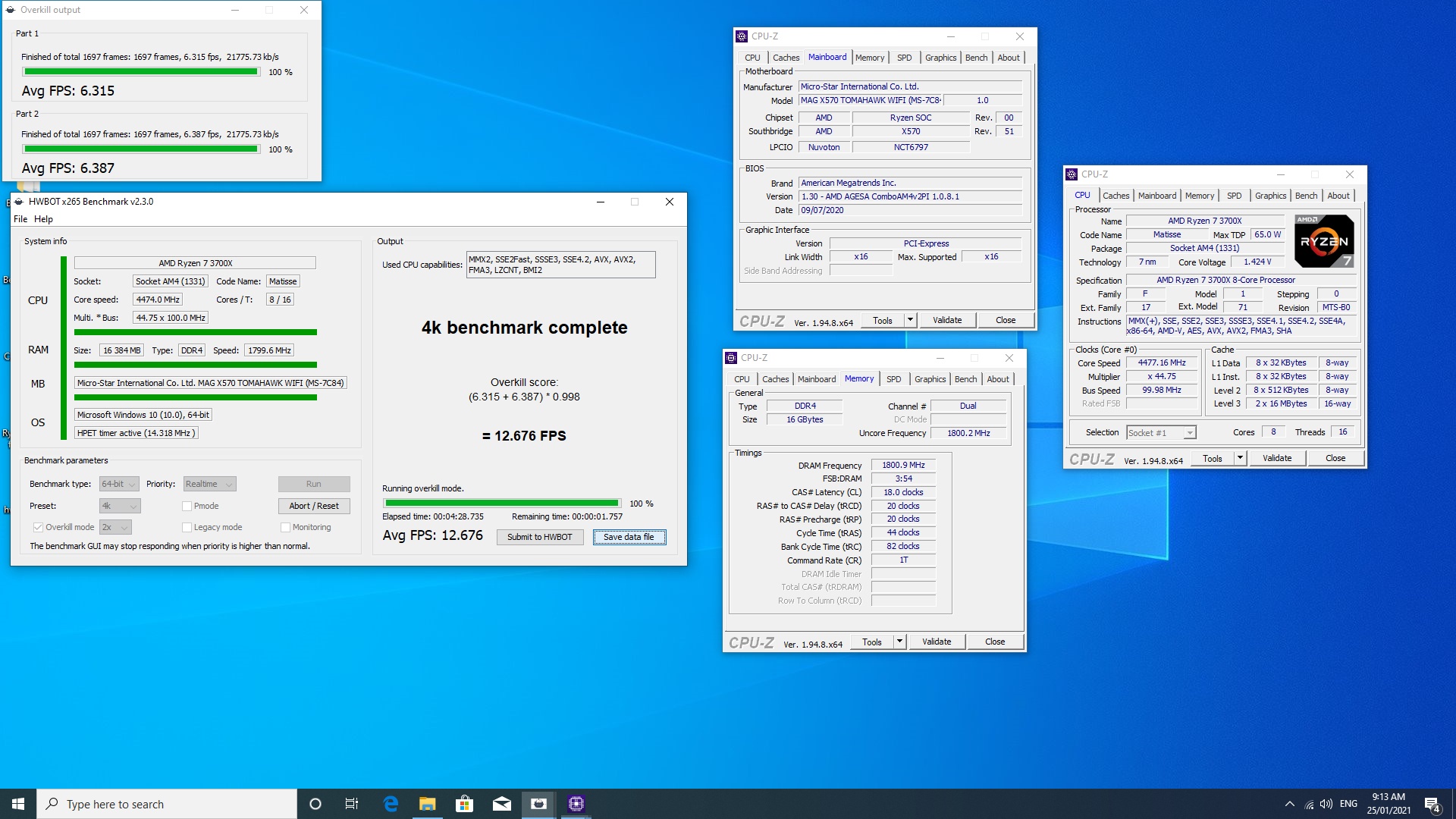Click Running overkill mode progress bar
1456x819 pixels.
pyautogui.click(x=501, y=503)
